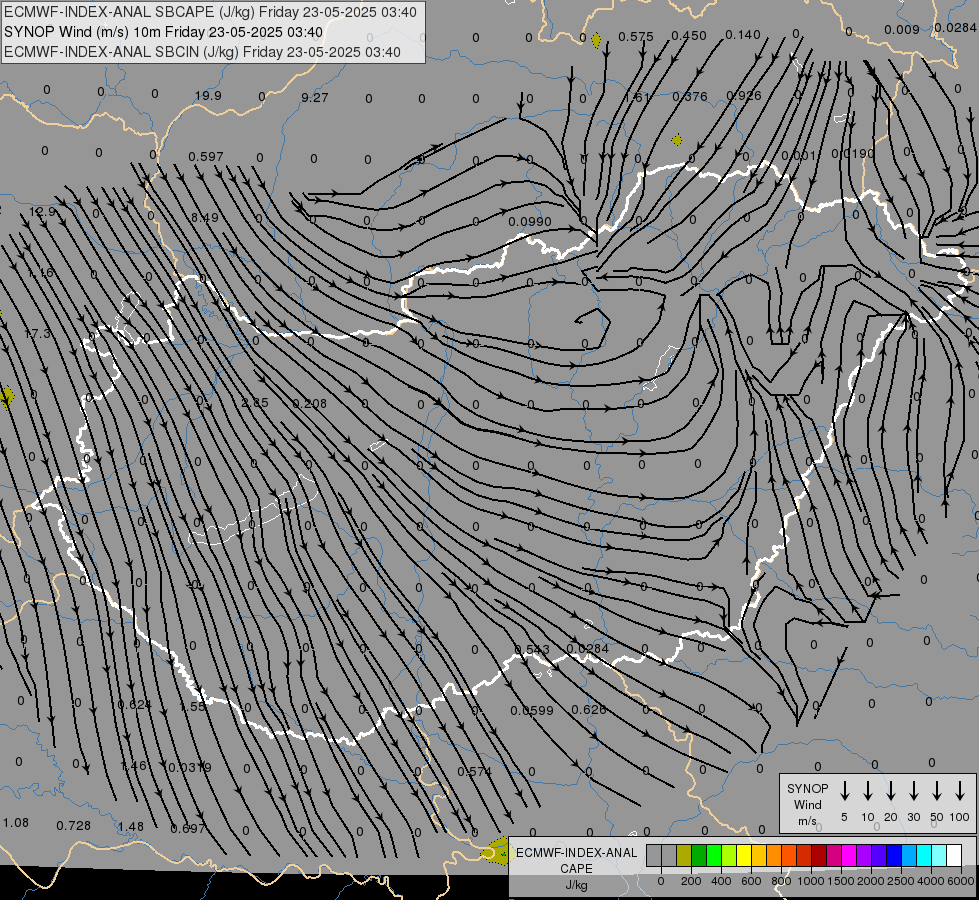Click the 0.0990 value on the map

coord(529,222)
